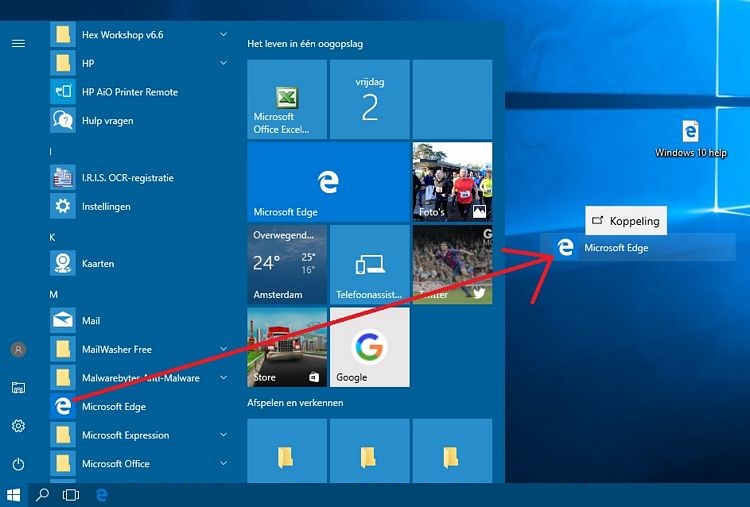
Task: Open the Amsterdam weather tile
Action: click(287, 265)
